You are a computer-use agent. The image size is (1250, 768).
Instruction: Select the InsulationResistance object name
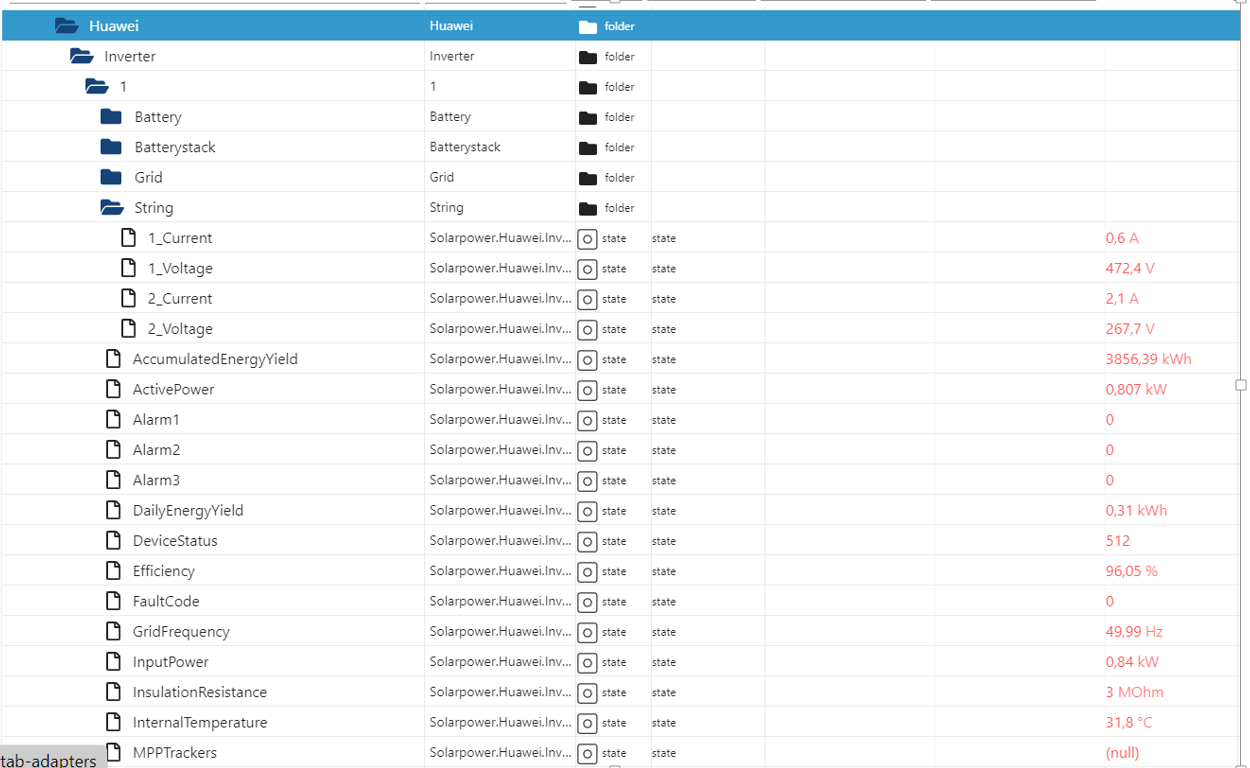200,692
